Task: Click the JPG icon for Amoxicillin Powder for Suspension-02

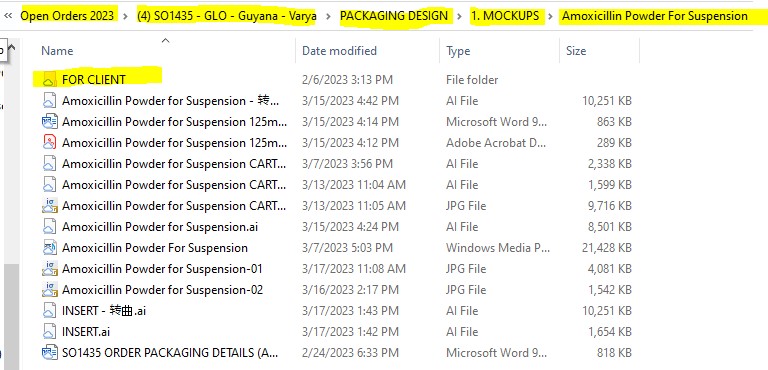Action: [50, 290]
